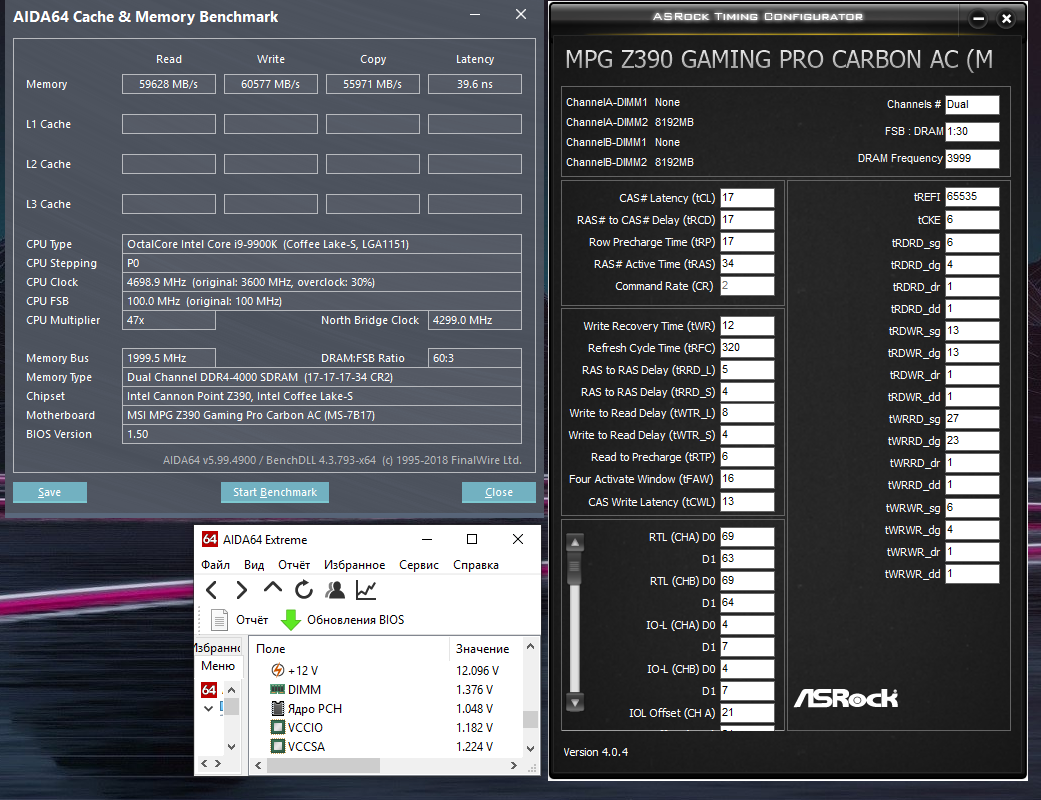Viewport: 1041px width, 800px height.
Task: Click the IOL Offset (CH A) field
Action: [x=747, y=712]
